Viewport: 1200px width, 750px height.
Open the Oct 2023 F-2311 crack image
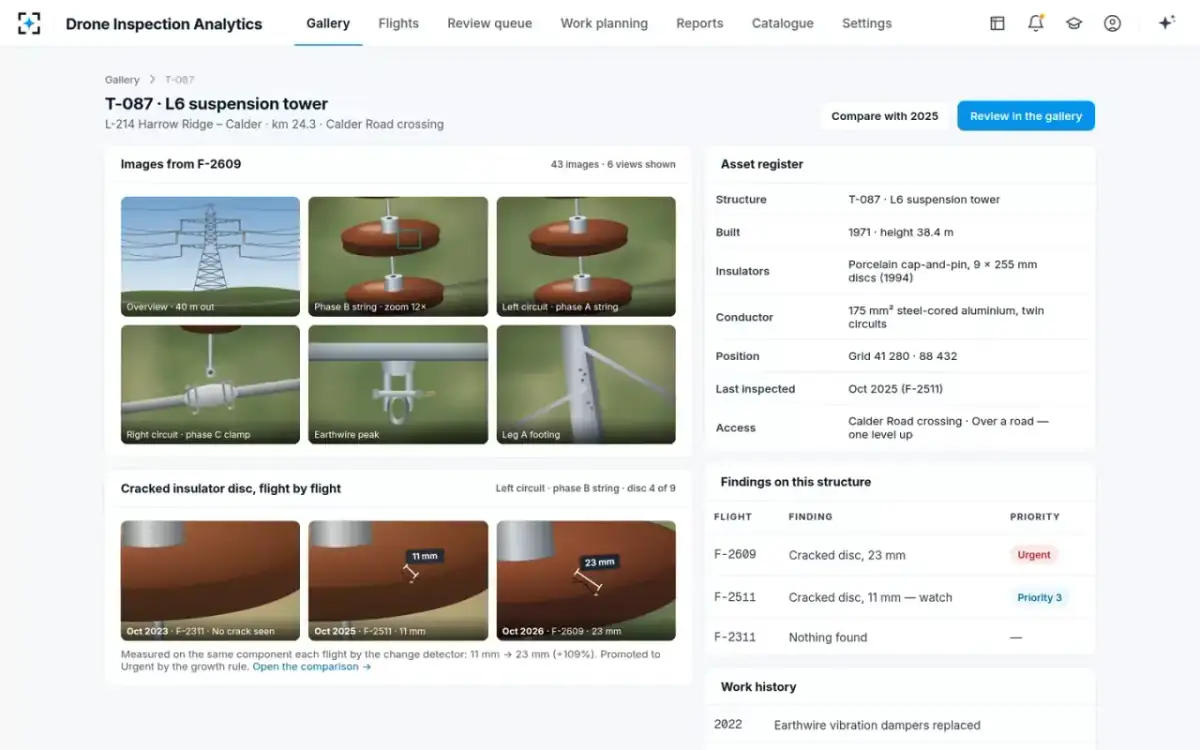pyautogui.click(x=210, y=580)
